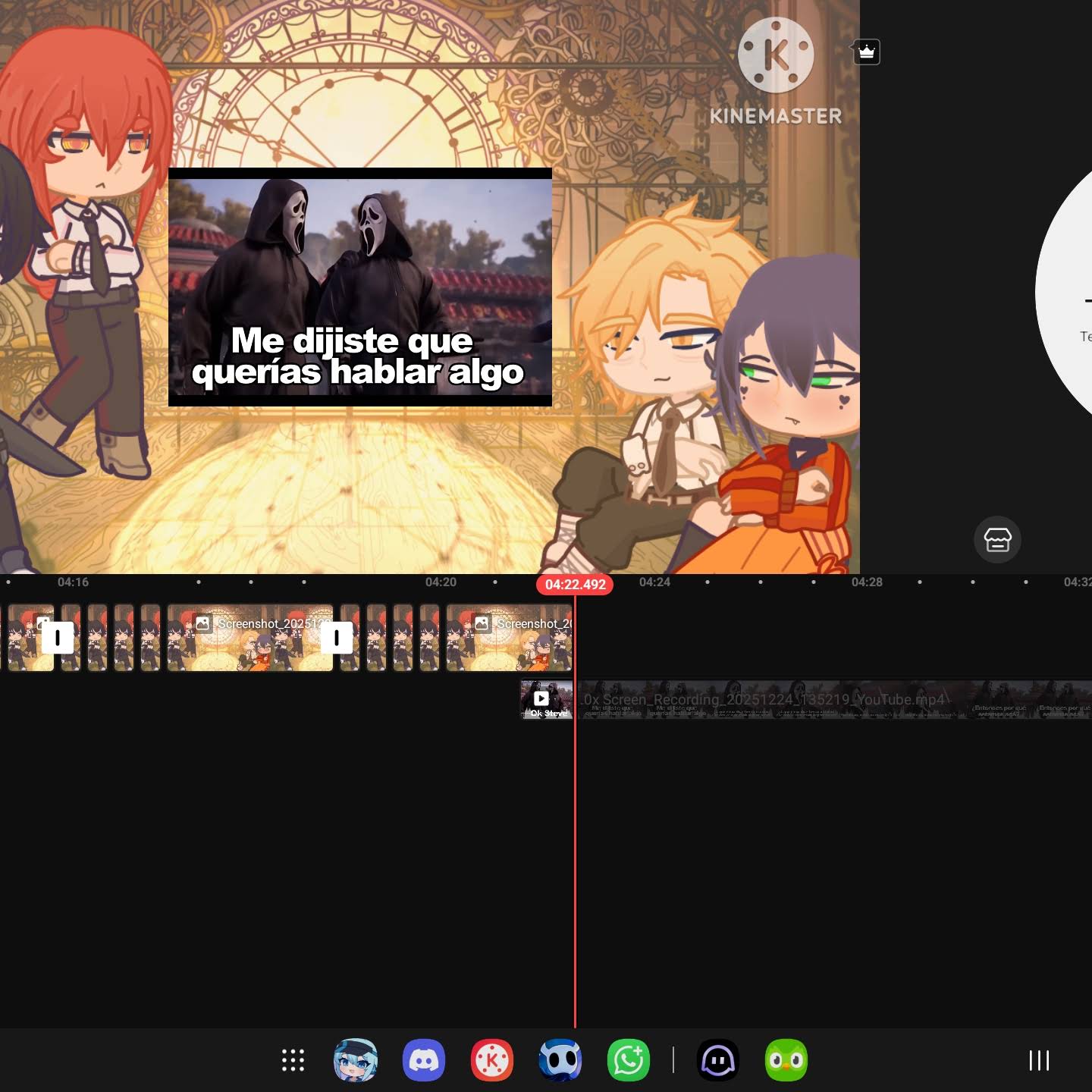
Task: Tap the KineMaster watermark logo
Action: tap(775, 72)
